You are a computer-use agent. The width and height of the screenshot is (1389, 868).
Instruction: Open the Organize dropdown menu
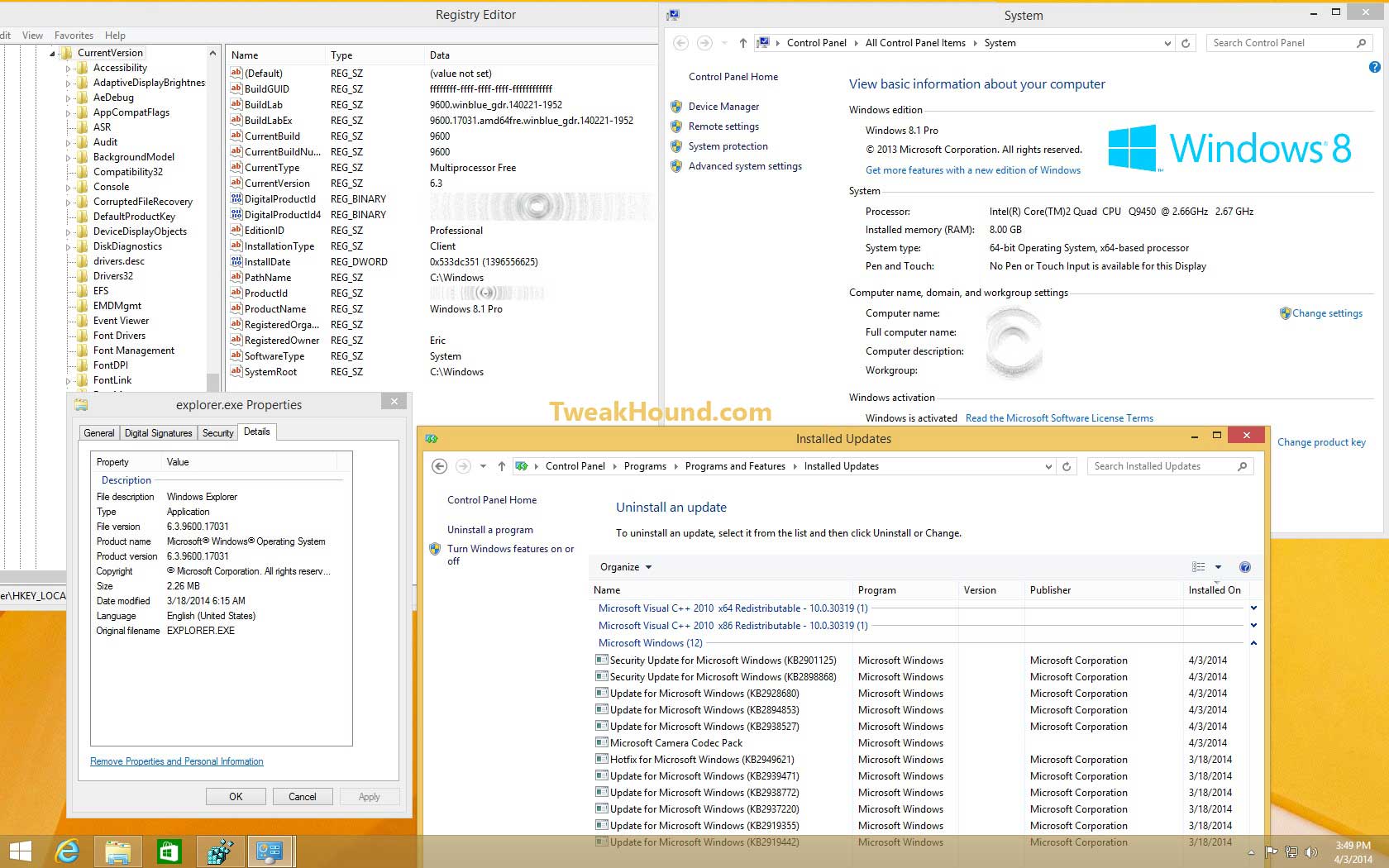coord(626,567)
